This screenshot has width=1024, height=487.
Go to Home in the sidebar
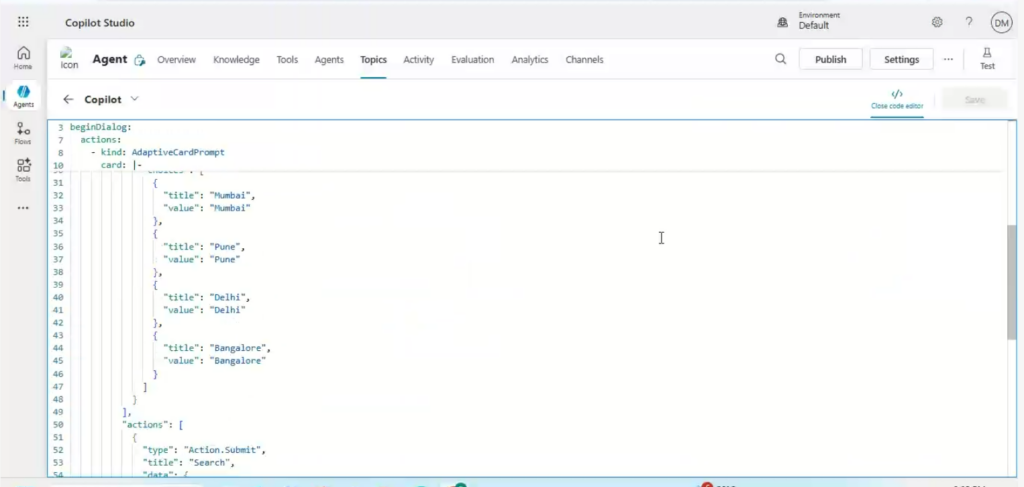click(x=23, y=58)
